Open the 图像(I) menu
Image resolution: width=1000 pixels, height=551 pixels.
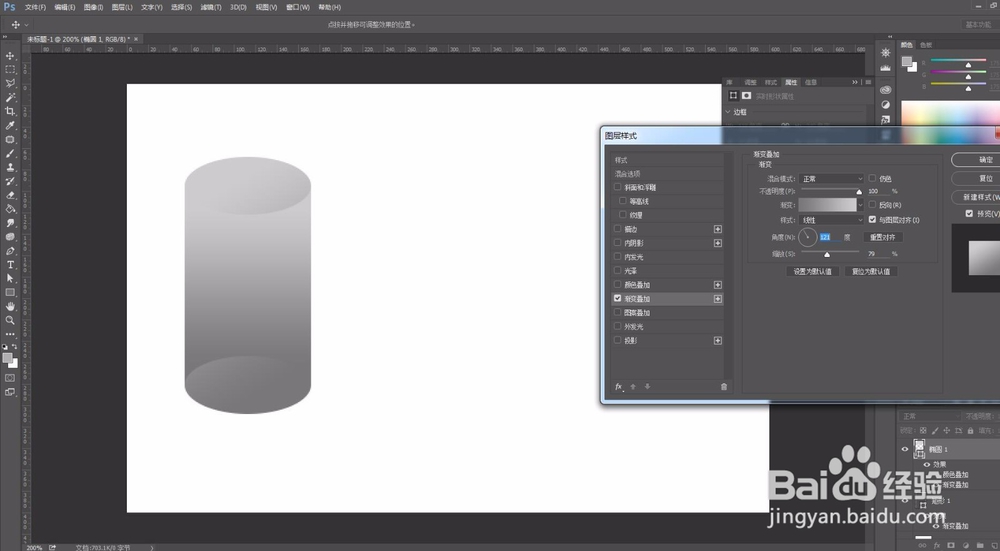pos(93,7)
